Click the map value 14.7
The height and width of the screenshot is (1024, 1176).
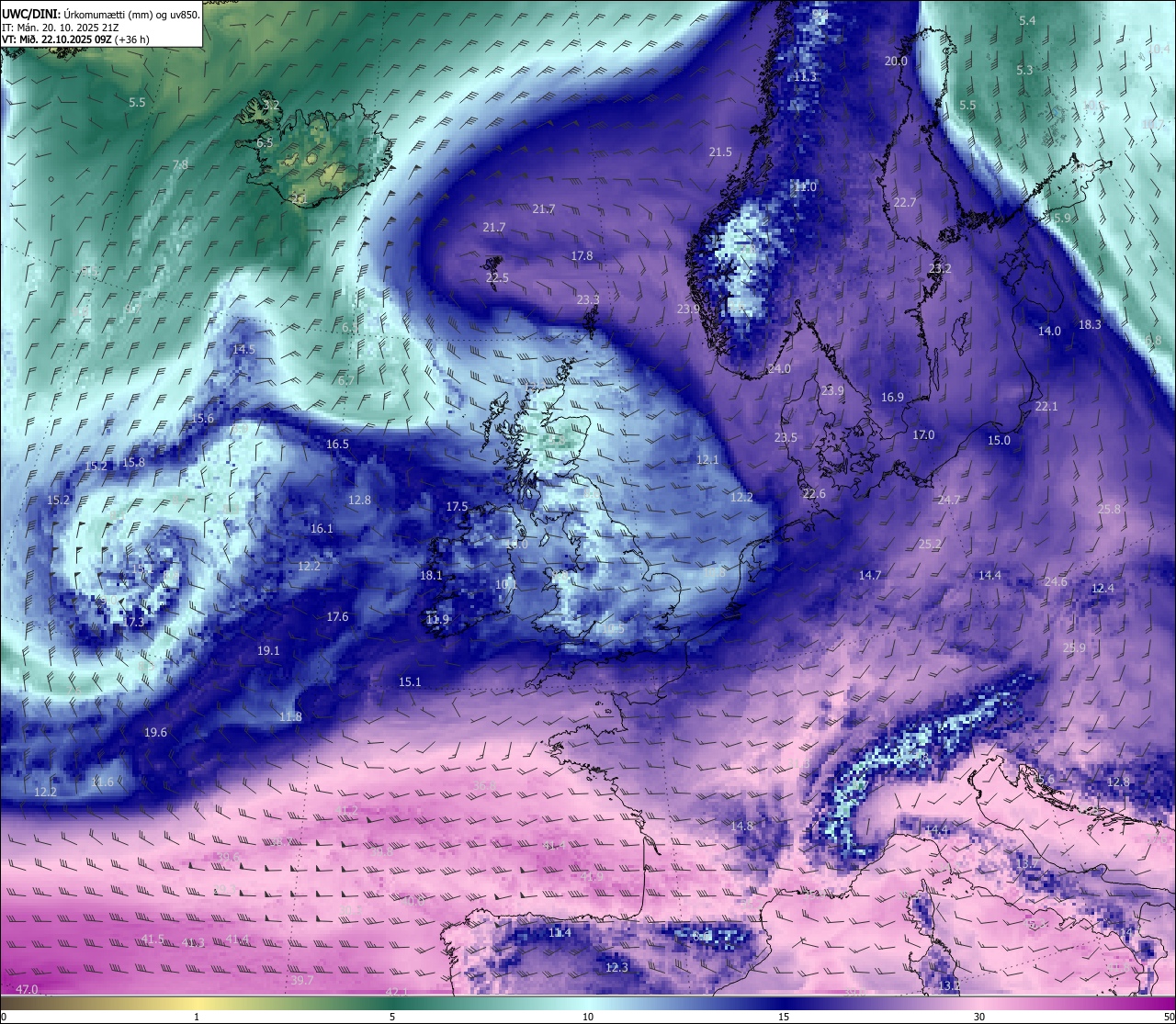coord(870,576)
